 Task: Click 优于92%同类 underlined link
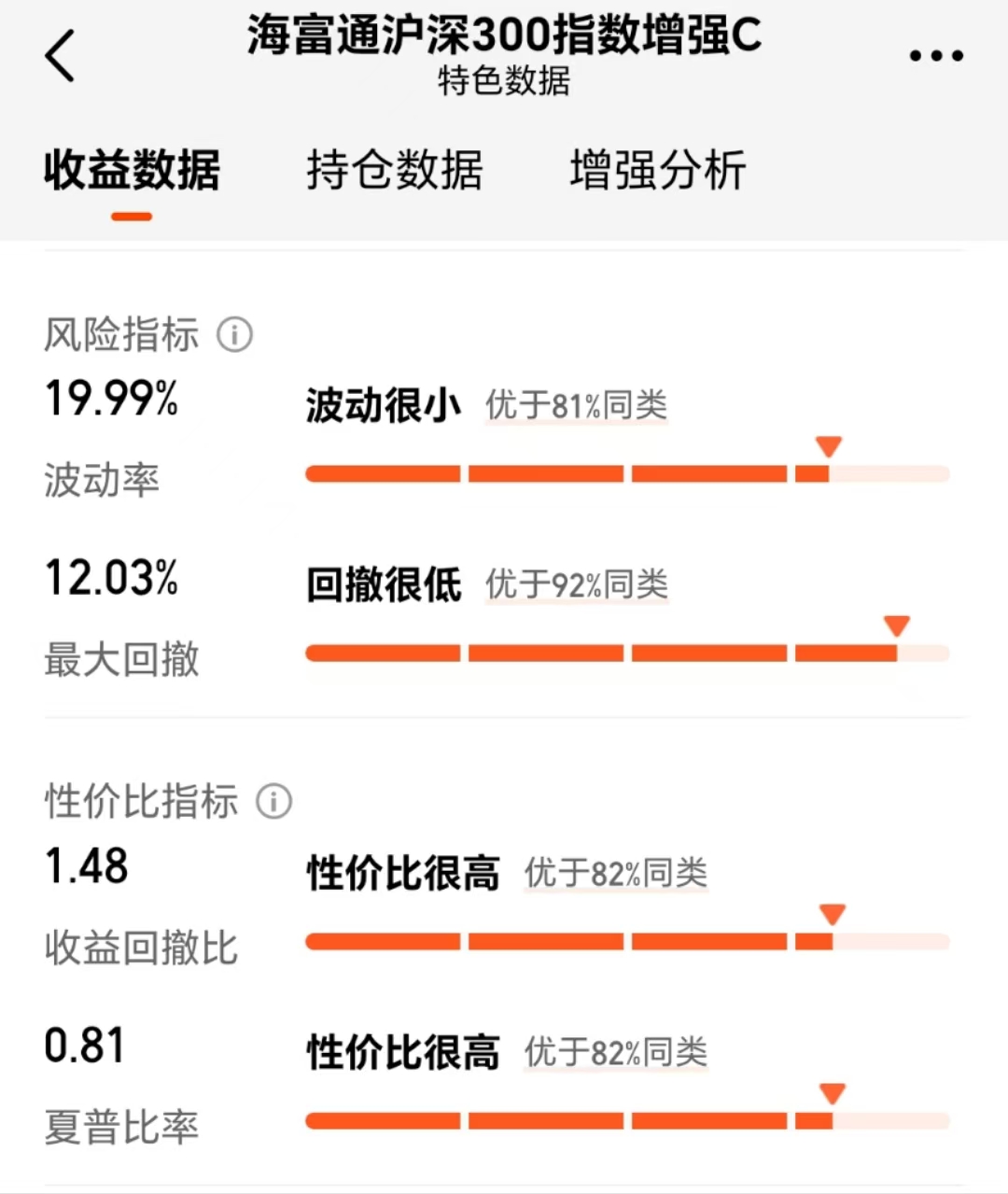(577, 585)
